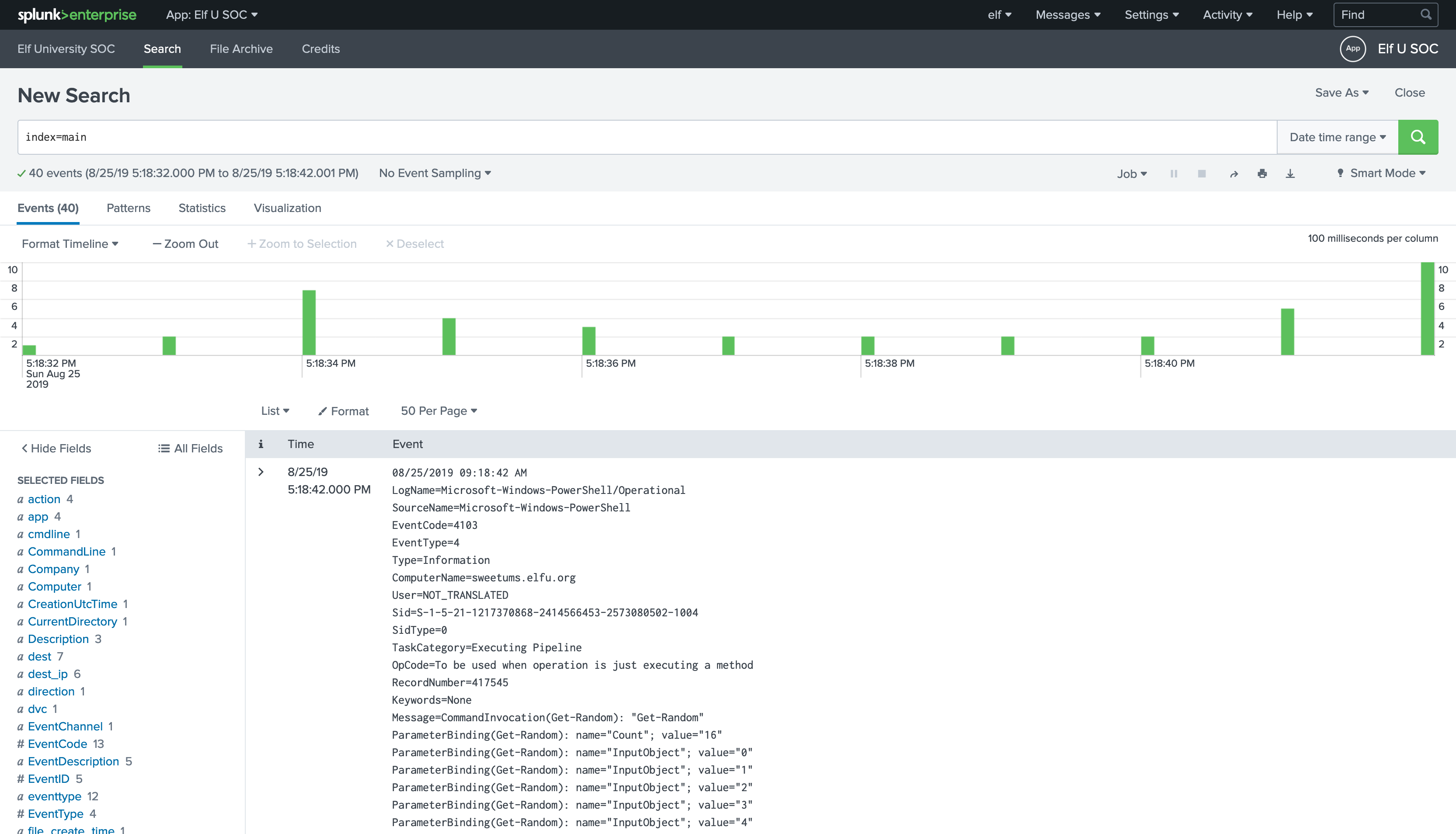Open the CurrentDirectory field

[x=72, y=622]
